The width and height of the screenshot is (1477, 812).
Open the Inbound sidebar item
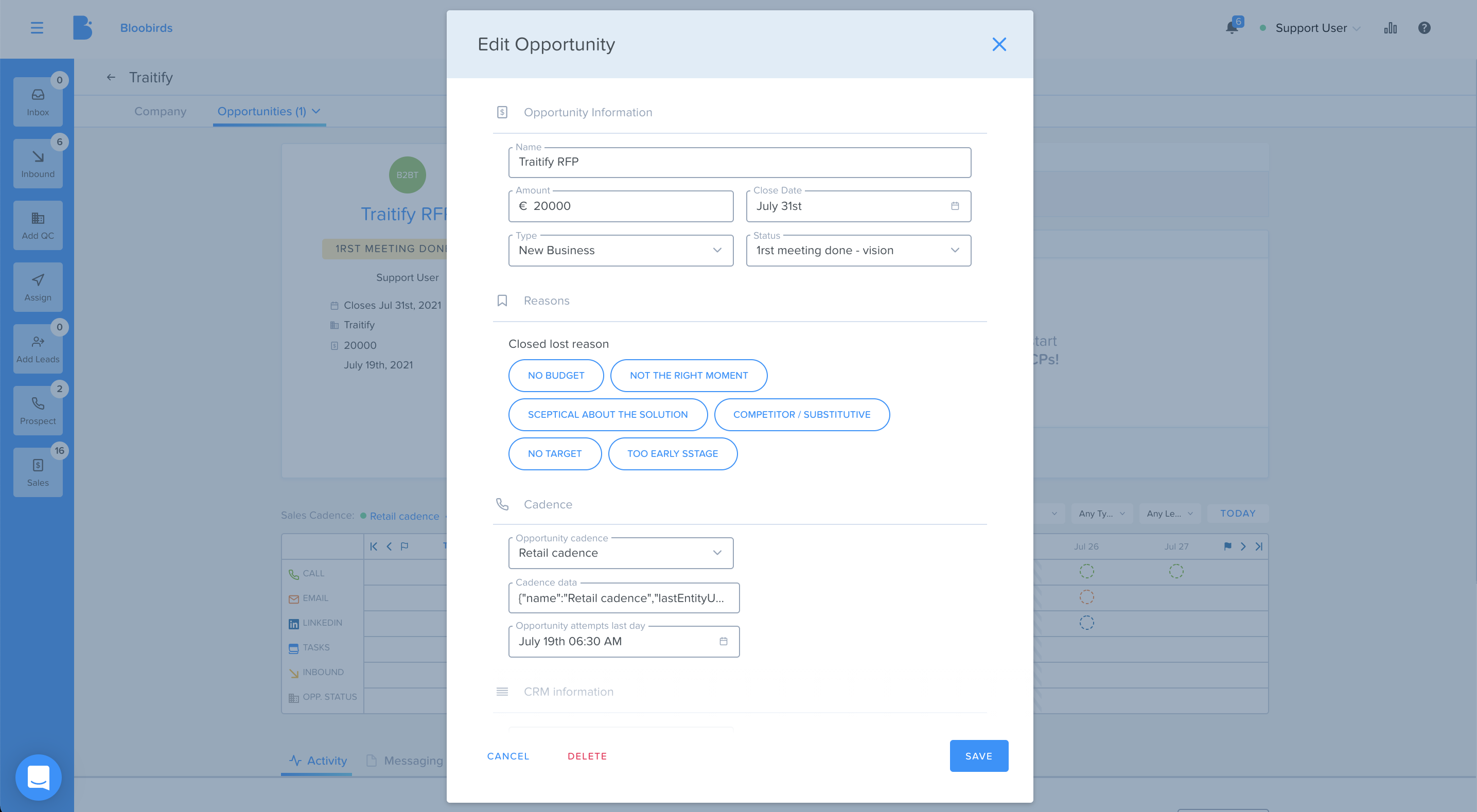pyautogui.click(x=38, y=164)
